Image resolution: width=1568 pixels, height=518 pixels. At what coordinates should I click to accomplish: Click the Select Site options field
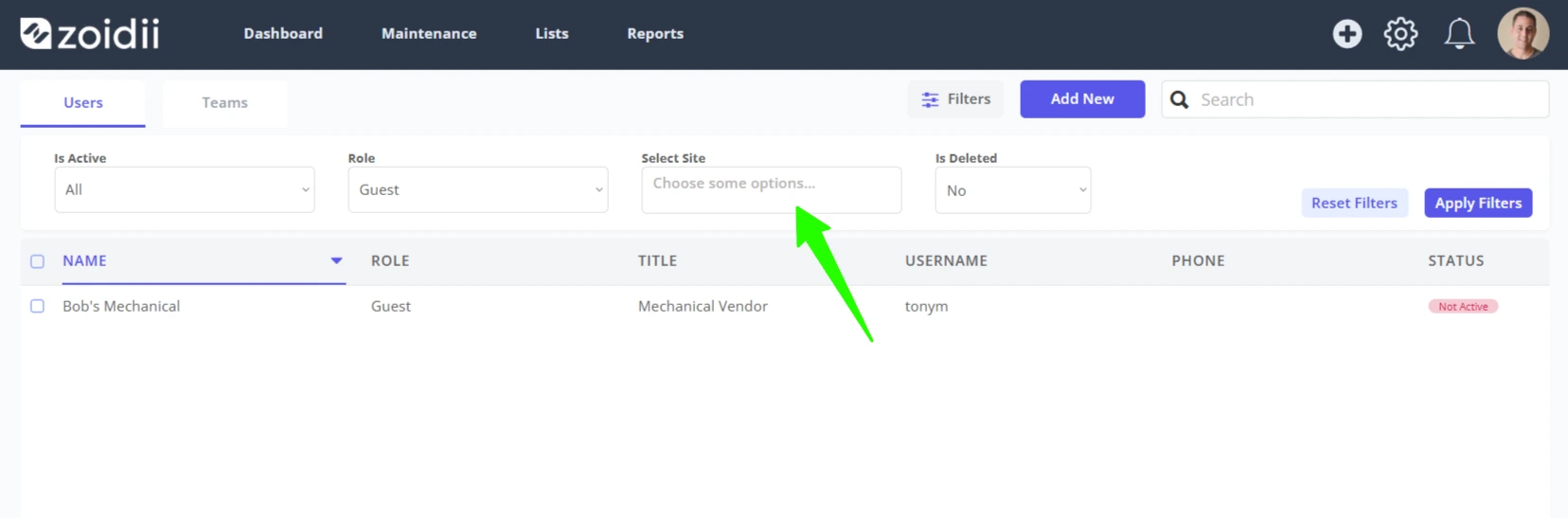click(772, 189)
